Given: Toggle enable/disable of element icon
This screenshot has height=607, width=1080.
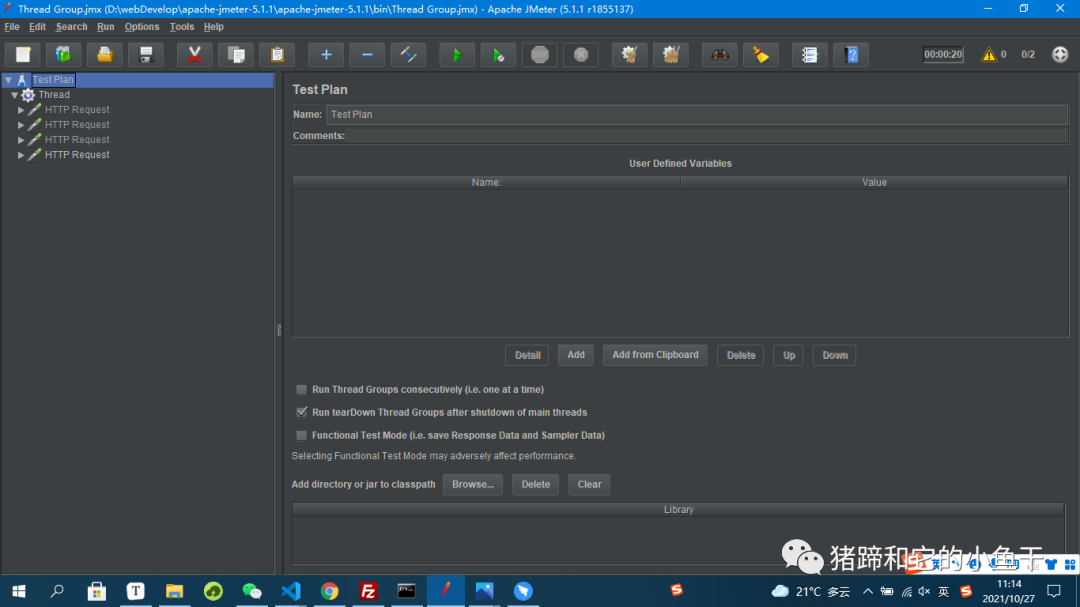Looking at the screenshot, I should click(x=408, y=54).
